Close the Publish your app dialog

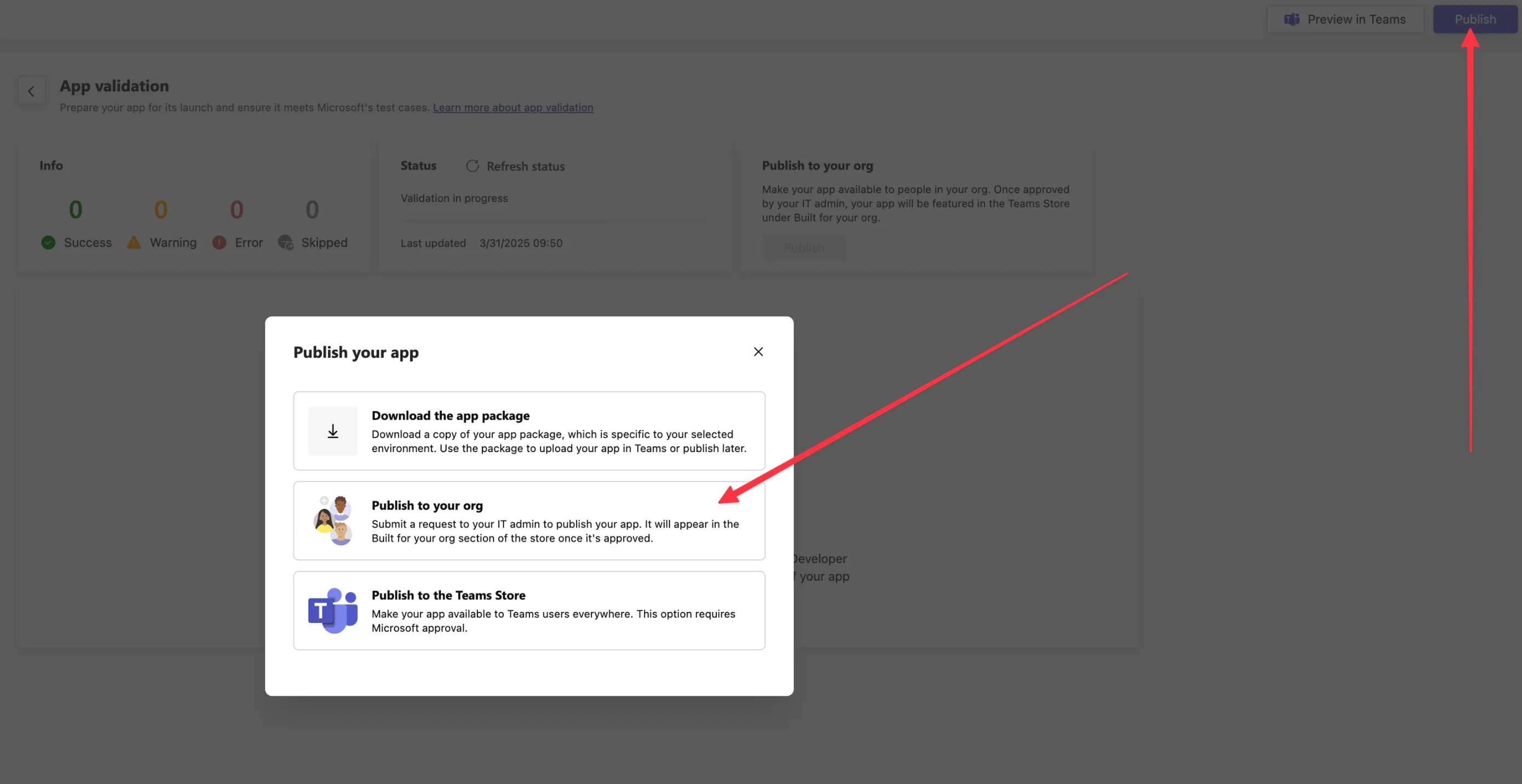pos(758,352)
